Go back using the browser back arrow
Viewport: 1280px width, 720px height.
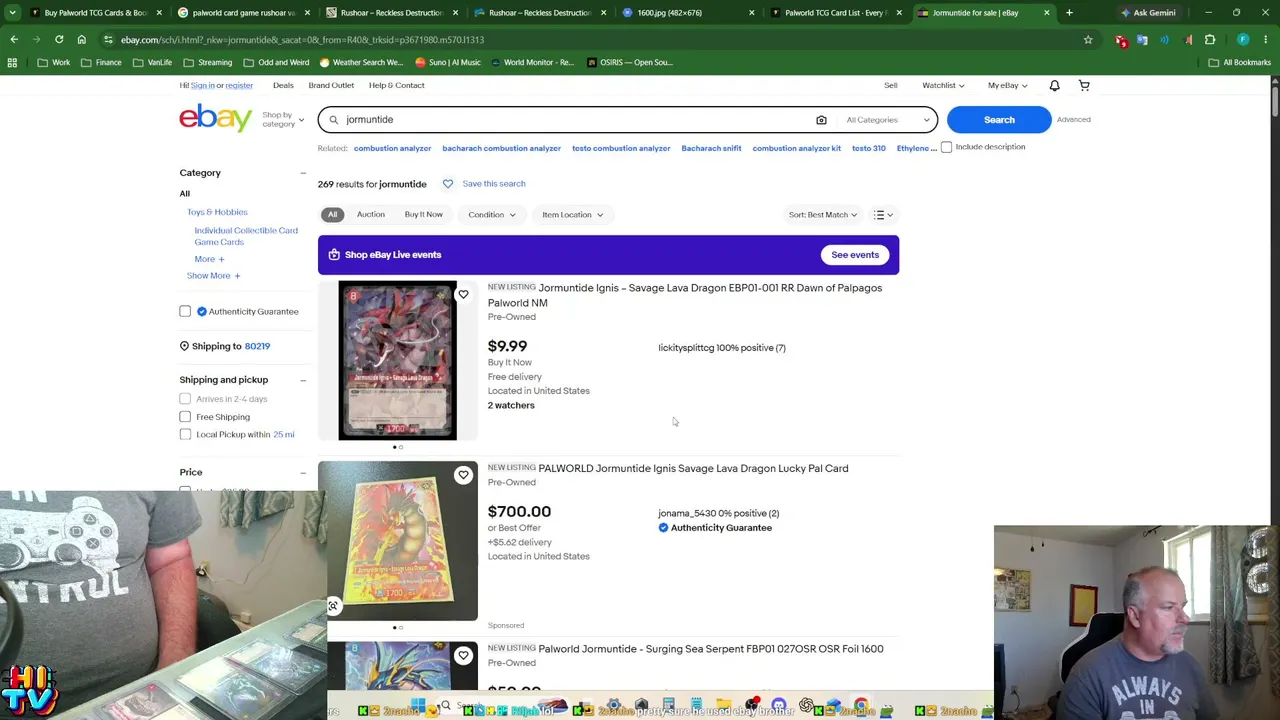click(14, 39)
